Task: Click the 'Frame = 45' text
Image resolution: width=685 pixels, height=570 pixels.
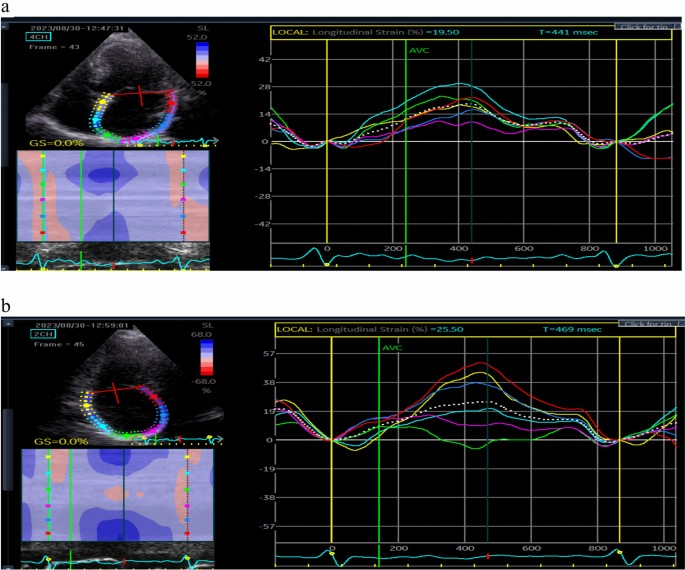Action: pyautogui.click(x=59, y=344)
